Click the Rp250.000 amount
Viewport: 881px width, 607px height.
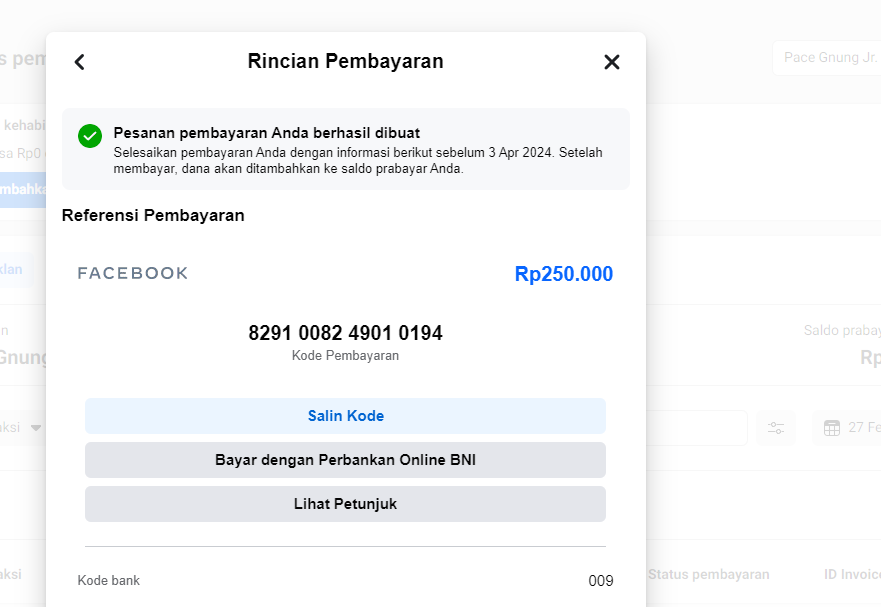[563, 274]
